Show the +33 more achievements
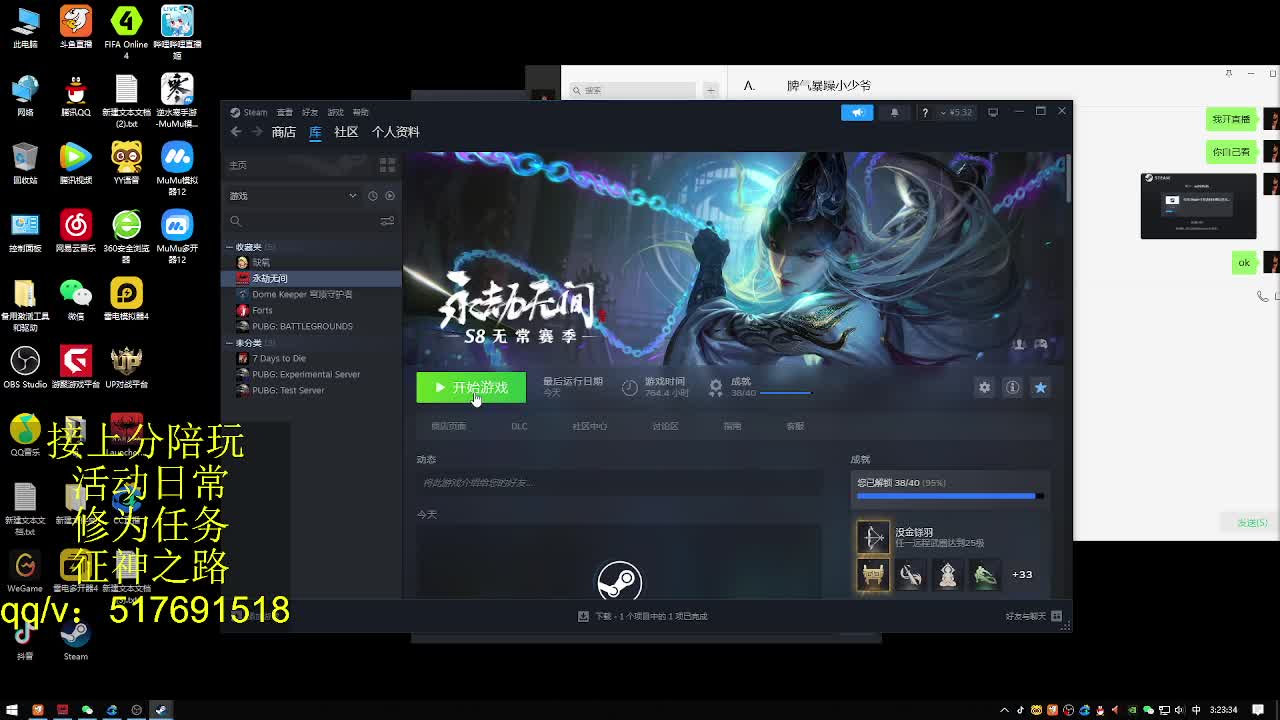The height and width of the screenshot is (720, 1280). coord(1022,574)
